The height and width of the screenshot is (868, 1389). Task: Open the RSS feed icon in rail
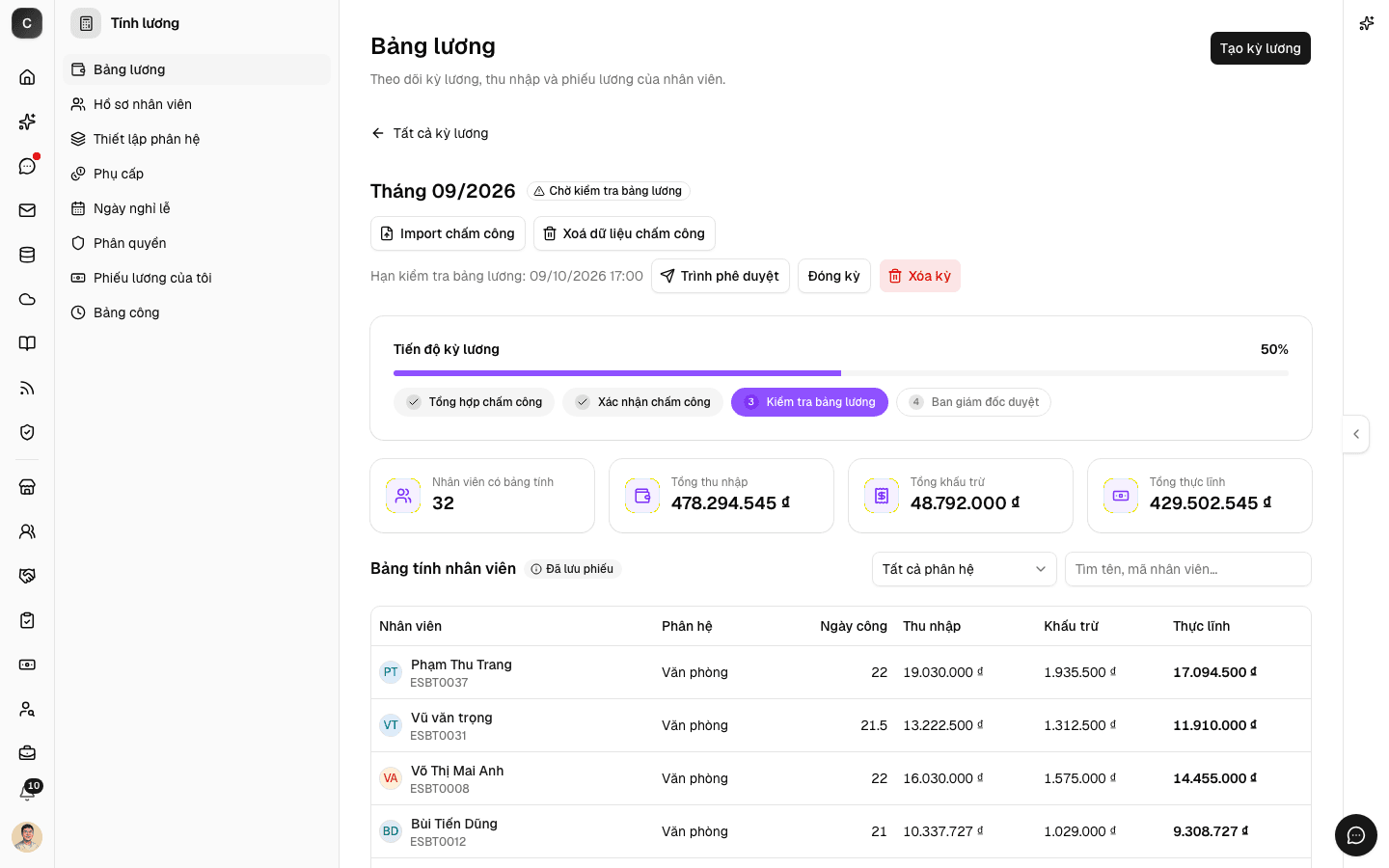[27, 388]
